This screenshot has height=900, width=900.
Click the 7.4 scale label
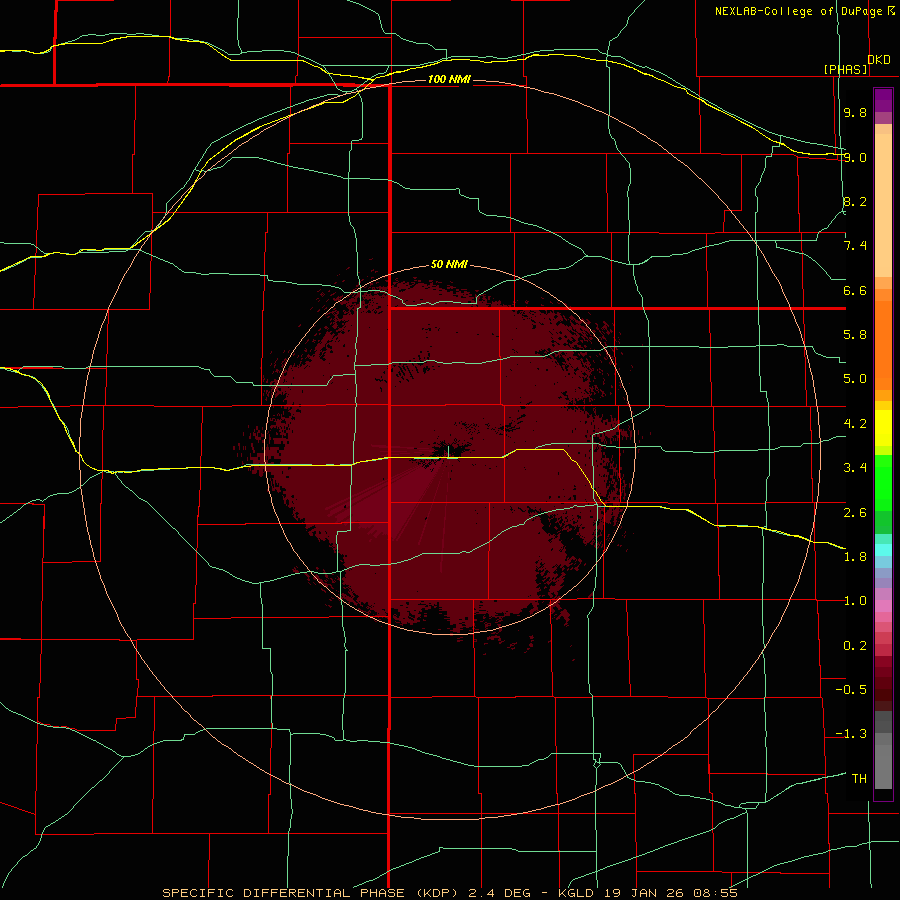pos(855,246)
